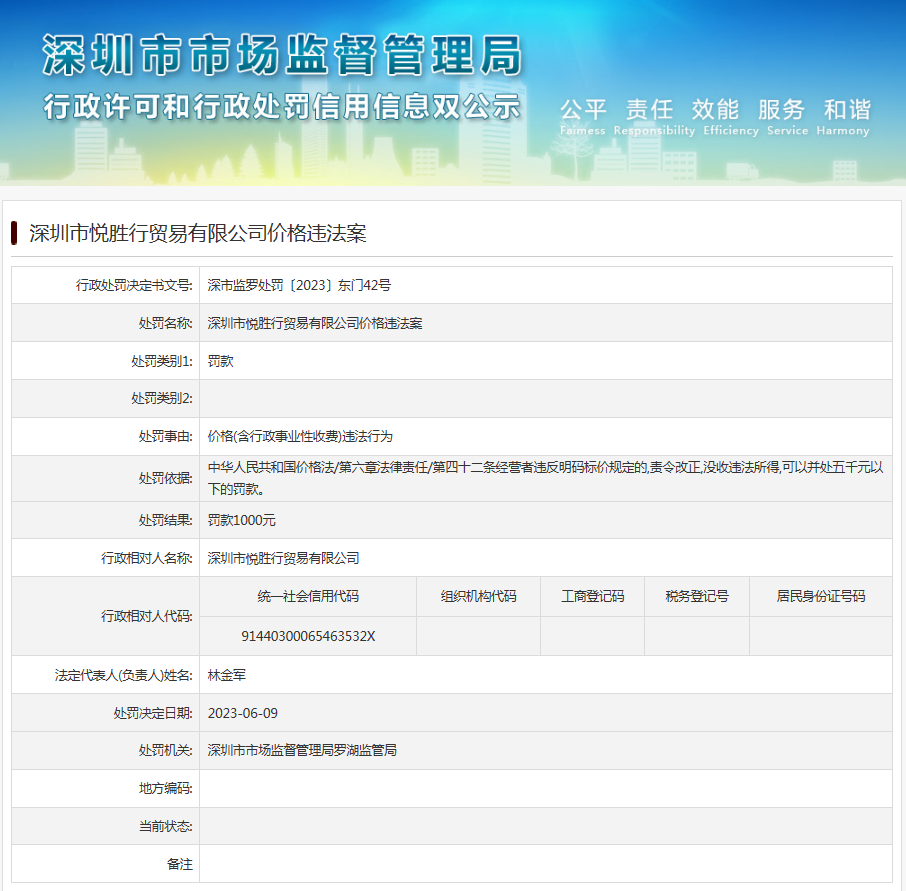Viewport: 906px width, 891px height.
Task: Click the column header 组织机构代码
Action: click(478, 596)
